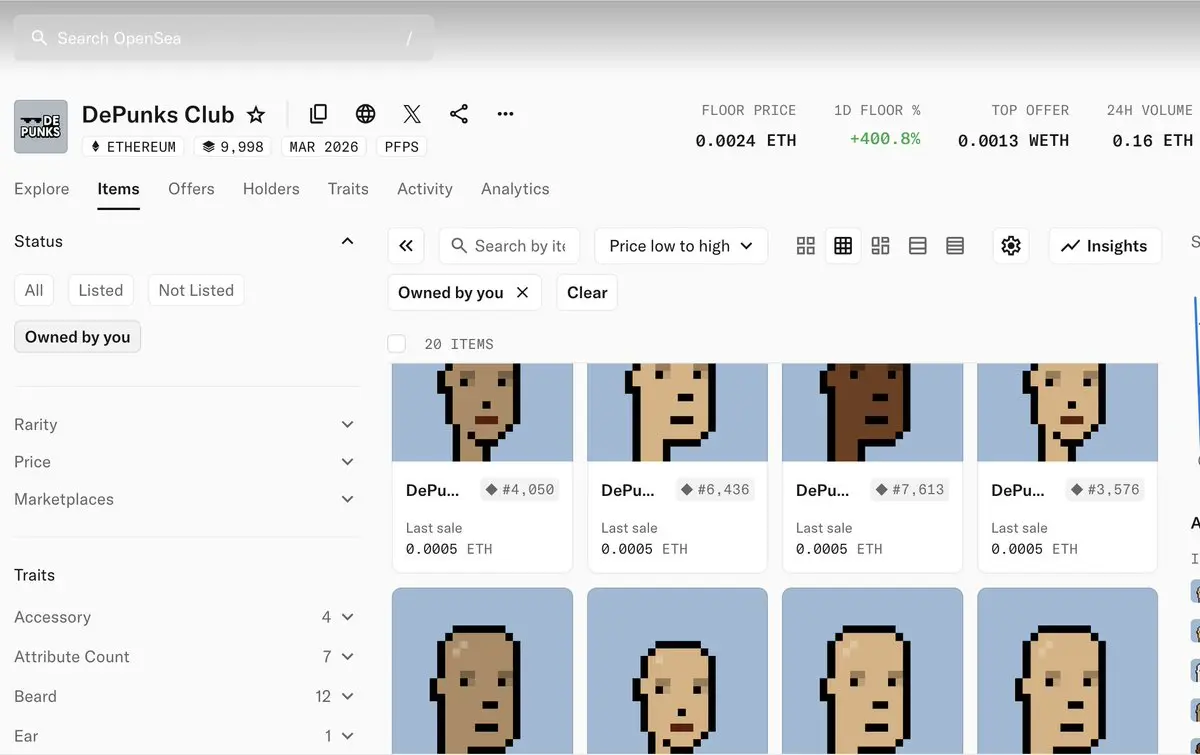Open the DePunks #7,613 card
This screenshot has height=755, width=1200.
tap(872, 468)
